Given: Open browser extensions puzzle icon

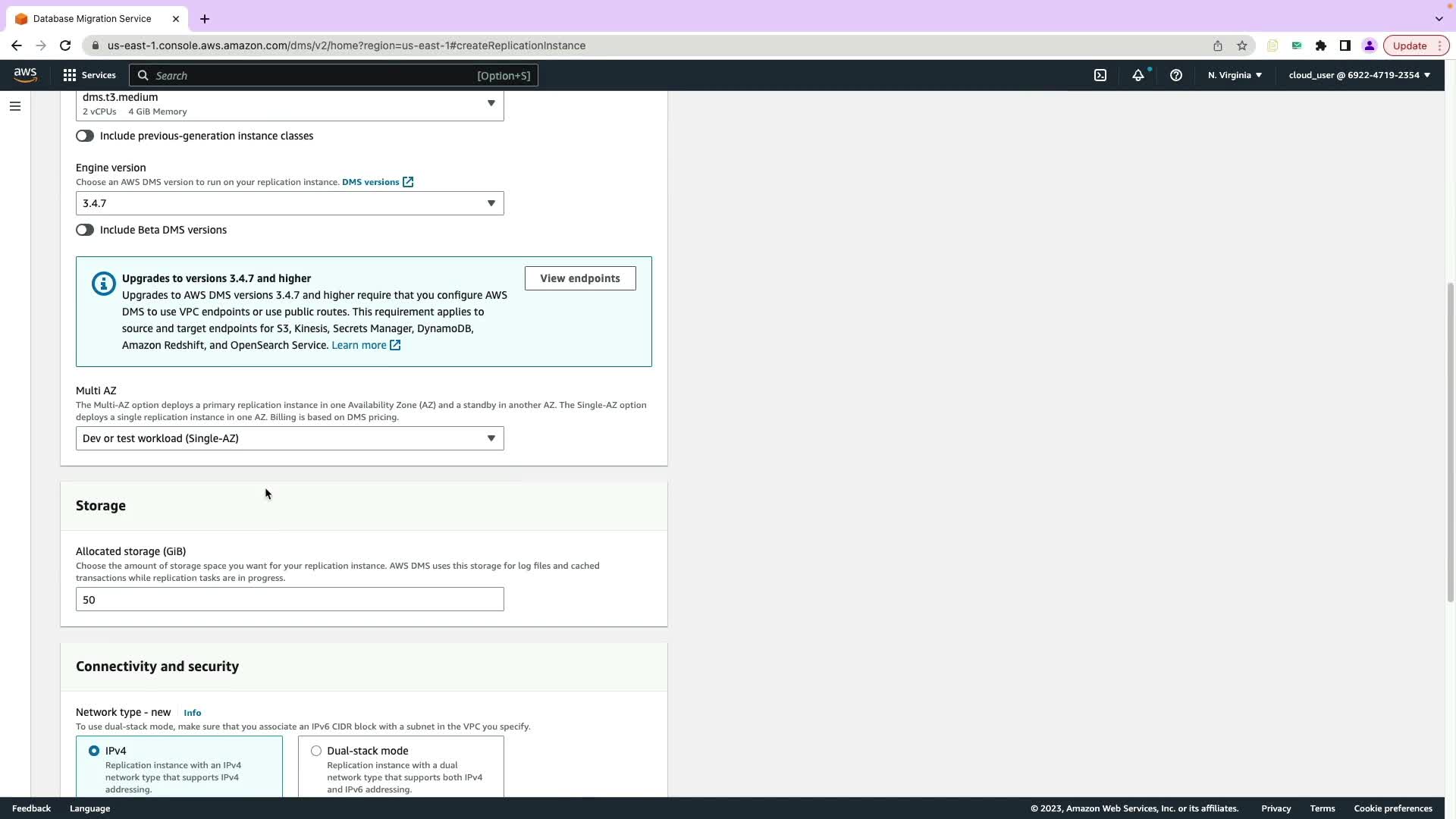Looking at the screenshot, I should 1321,45.
